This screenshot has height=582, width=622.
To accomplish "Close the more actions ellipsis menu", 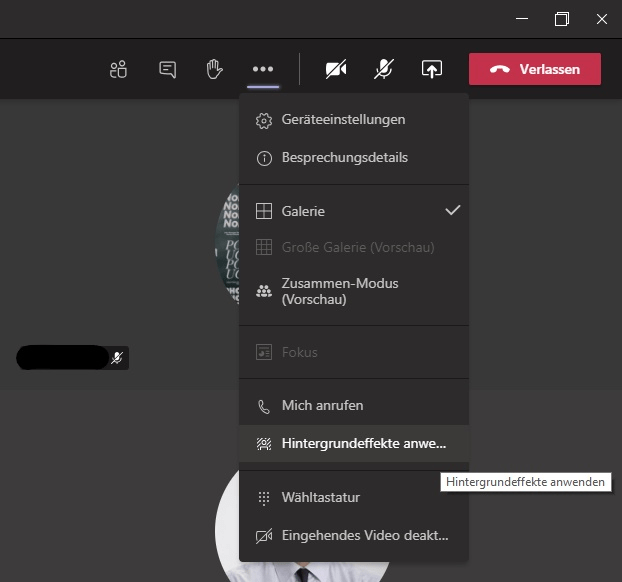I will [x=263, y=69].
